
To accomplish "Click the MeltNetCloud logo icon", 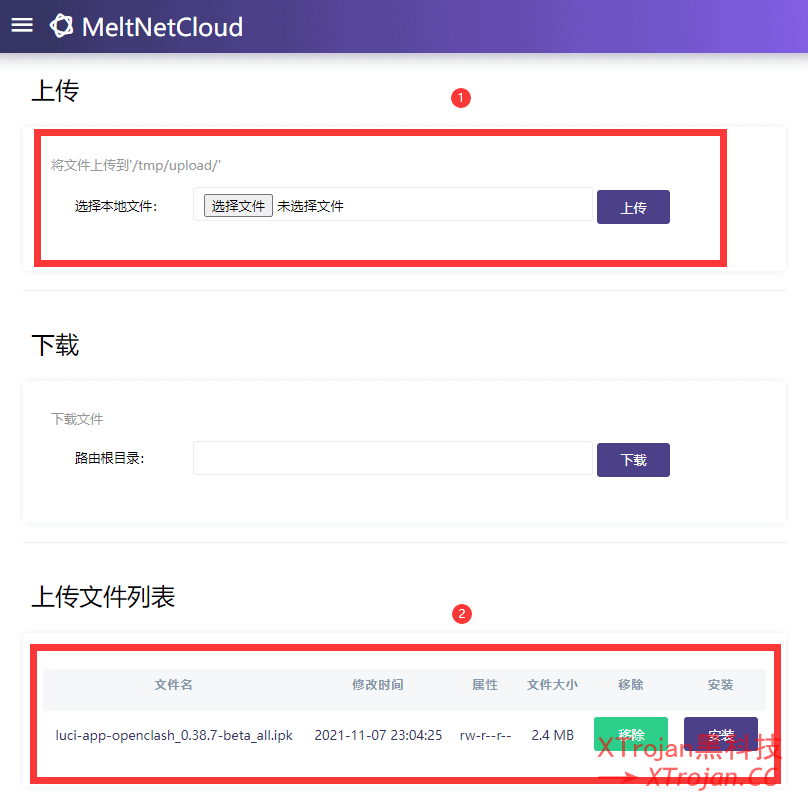I will point(62,26).
